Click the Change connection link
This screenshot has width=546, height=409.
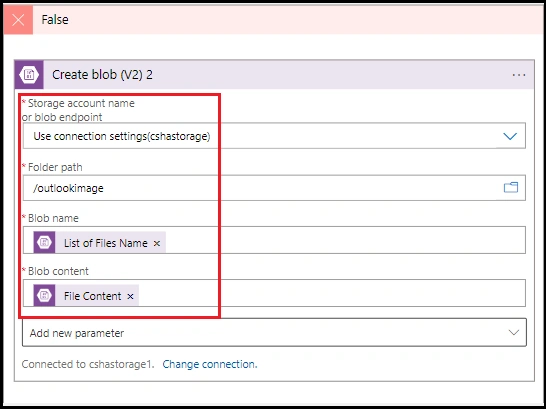(x=210, y=364)
